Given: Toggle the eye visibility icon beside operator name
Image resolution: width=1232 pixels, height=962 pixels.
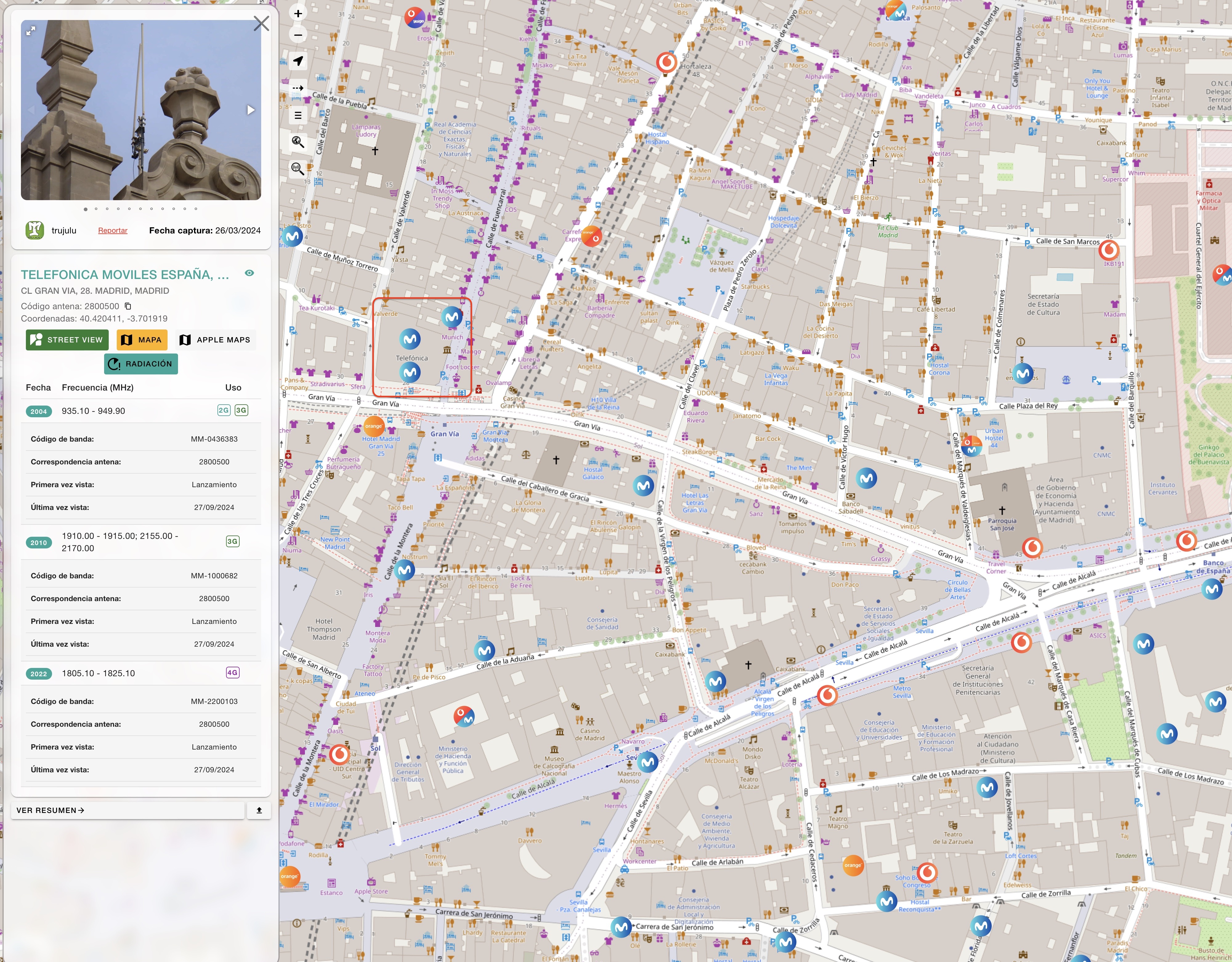Looking at the screenshot, I should pos(249,273).
